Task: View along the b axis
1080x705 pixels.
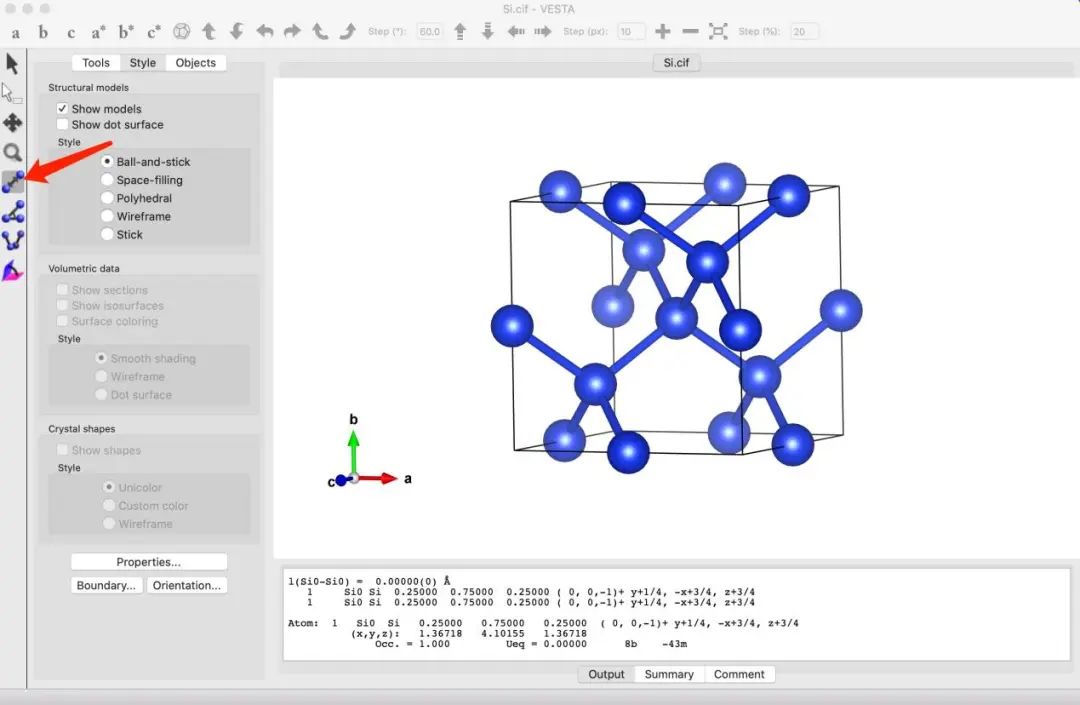Action: [43, 32]
